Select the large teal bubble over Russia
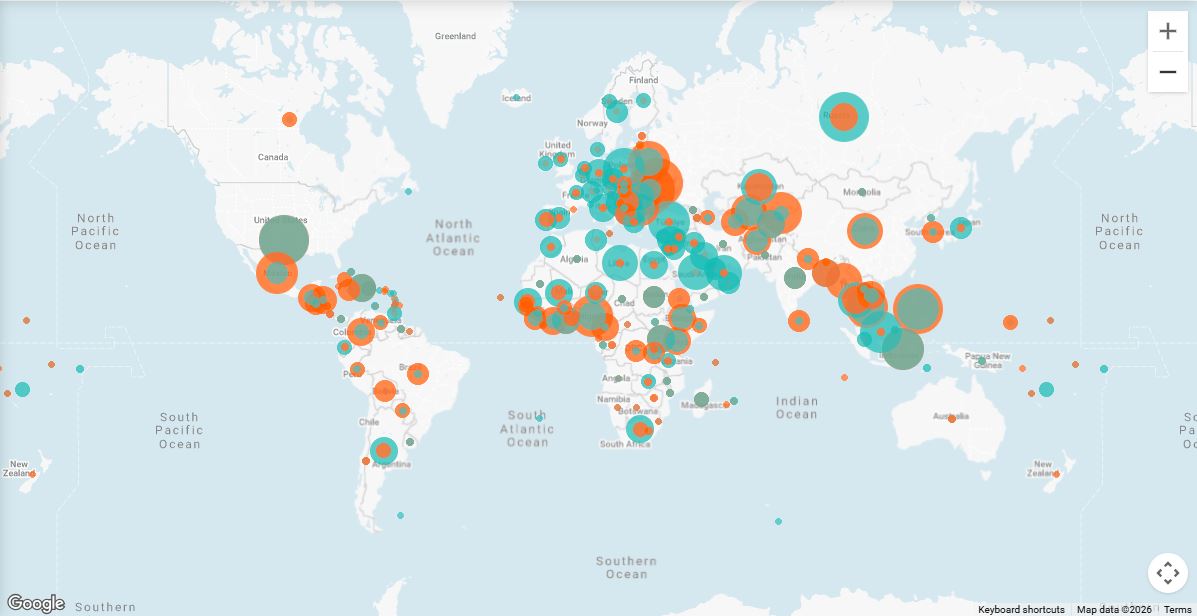1197x616 pixels. point(844,117)
